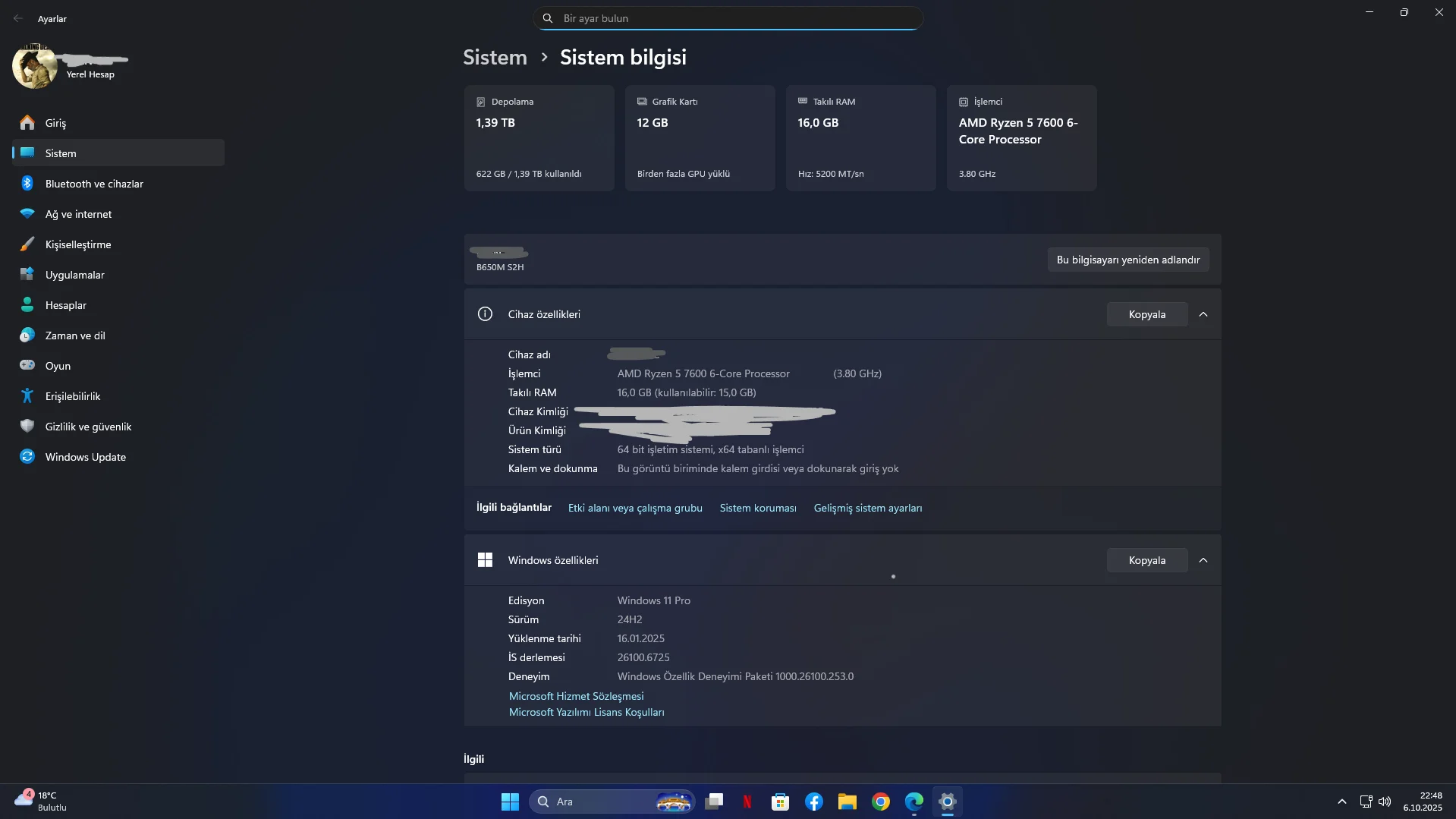Open the Windows Update section
Viewport: 1456px width, 819px height.
point(85,457)
